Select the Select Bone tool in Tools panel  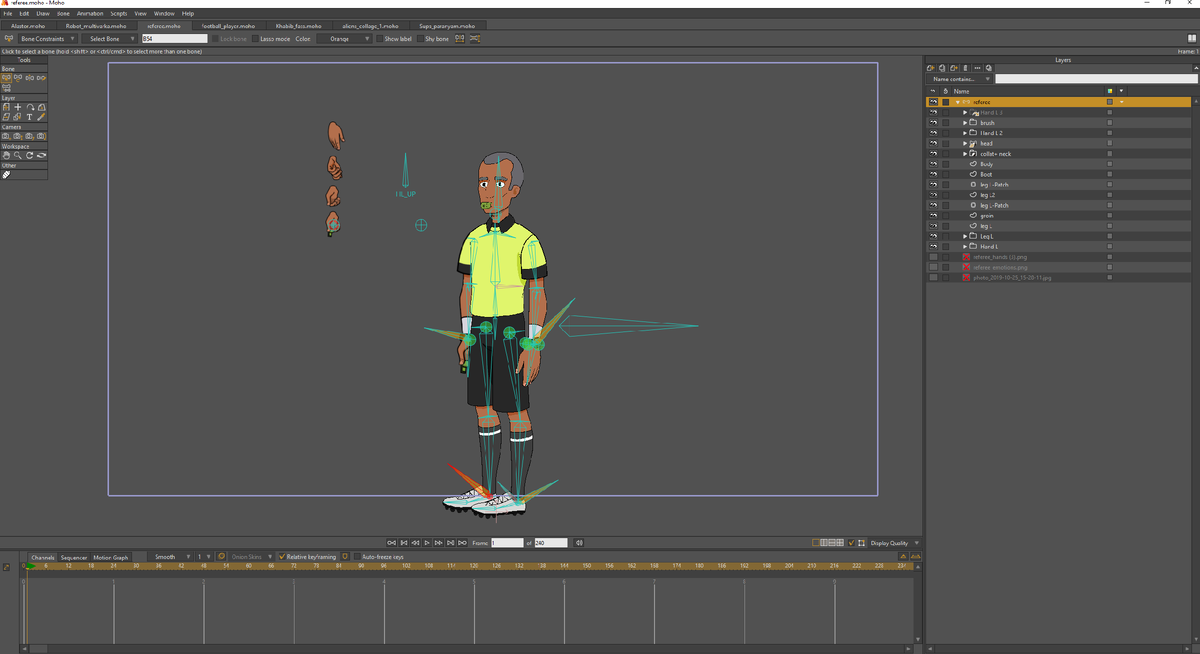coord(6,78)
